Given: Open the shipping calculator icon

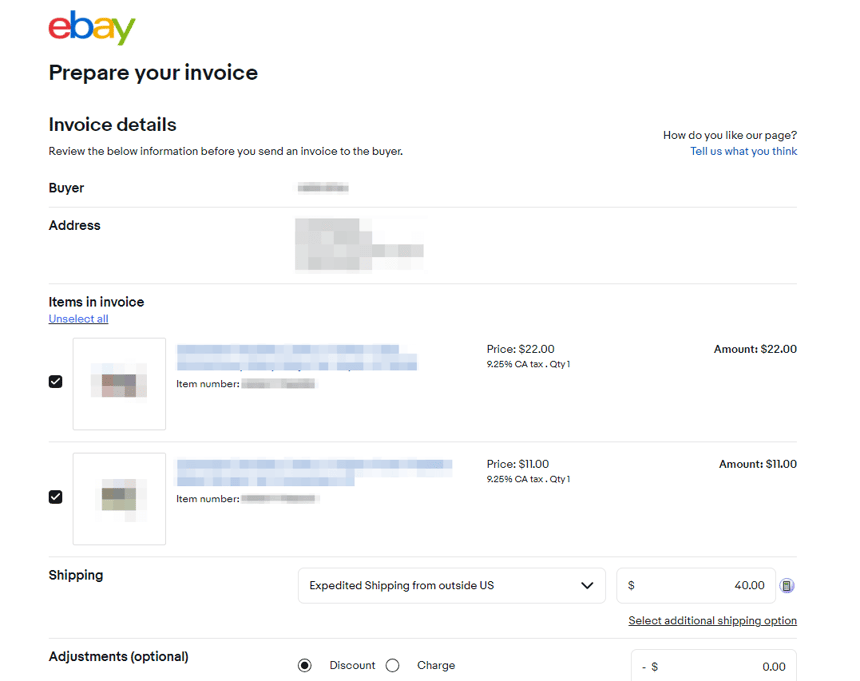Looking at the screenshot, I should pos(787,586).
